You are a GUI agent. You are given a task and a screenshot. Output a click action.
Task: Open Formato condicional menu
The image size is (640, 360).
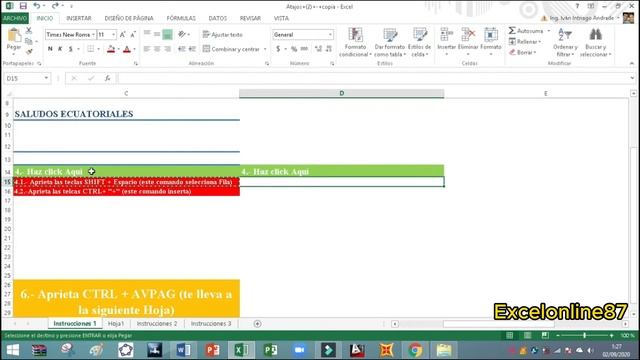(355, 42)
